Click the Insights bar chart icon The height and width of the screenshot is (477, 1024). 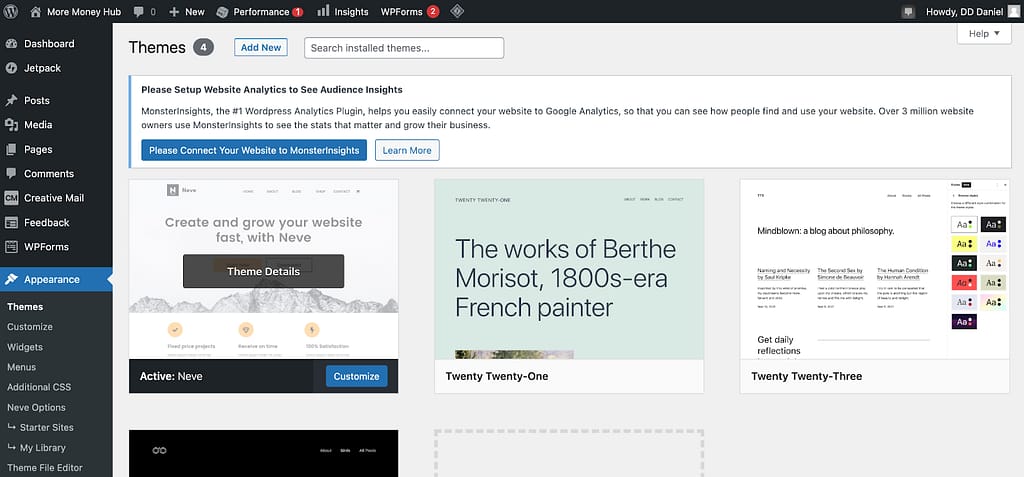pyautogui.click(x=324, y=12)
